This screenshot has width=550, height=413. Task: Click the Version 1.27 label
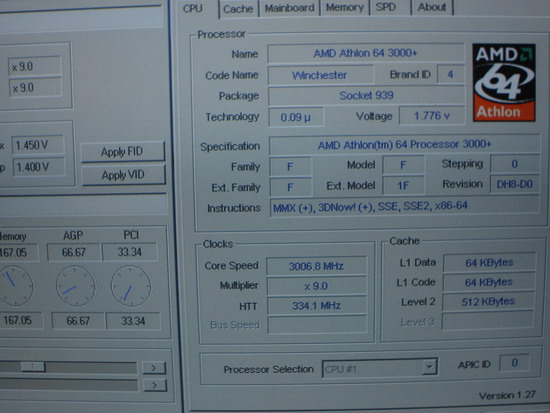click(507, 395)
